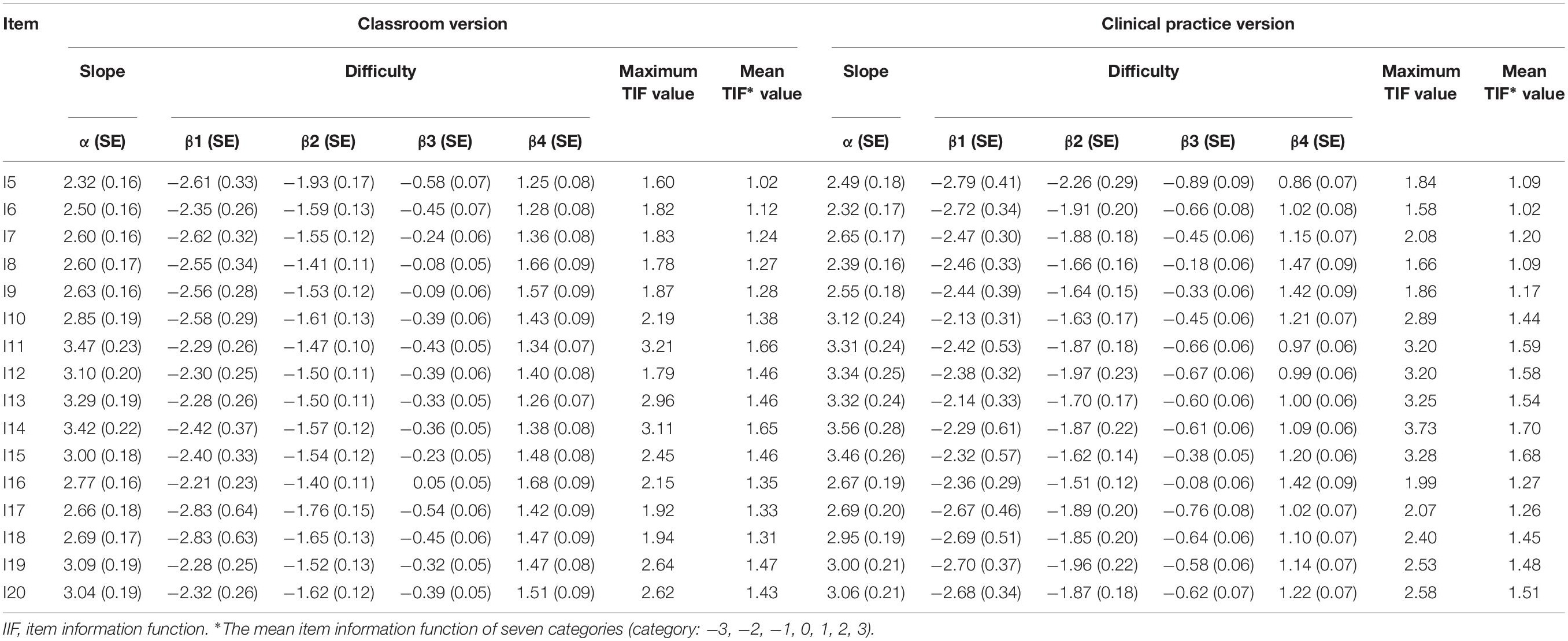Click classroom maximum TIF "1.79" in row I12
The height and width of the screenshot is (641, 1568).
658,373
